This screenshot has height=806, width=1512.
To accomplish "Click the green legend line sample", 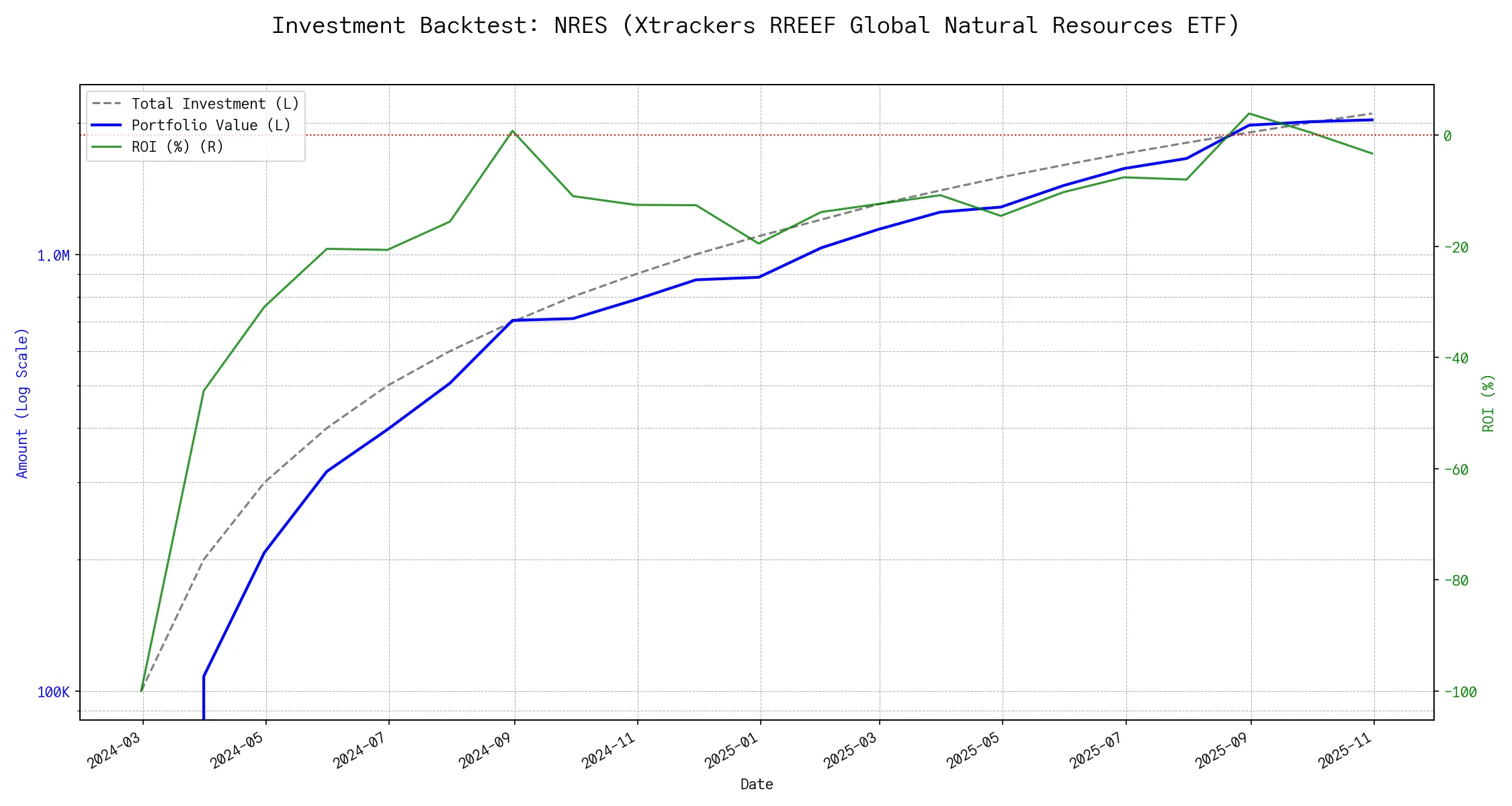I will pos(107,147).
